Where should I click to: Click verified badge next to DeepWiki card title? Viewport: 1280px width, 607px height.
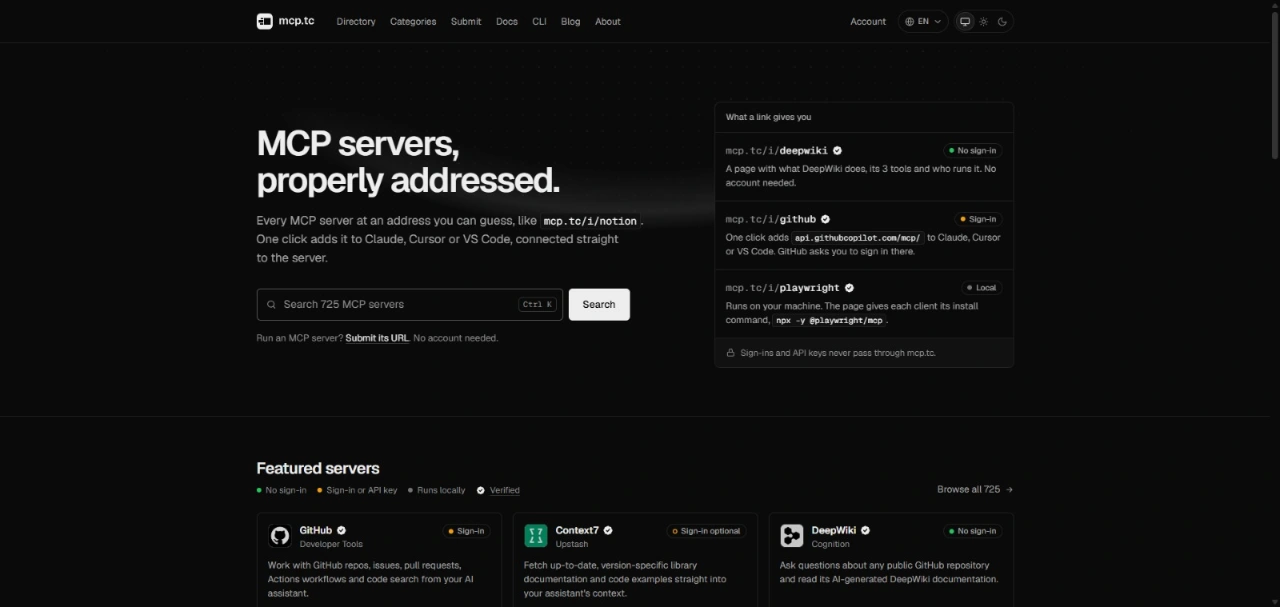pos(866,530)
